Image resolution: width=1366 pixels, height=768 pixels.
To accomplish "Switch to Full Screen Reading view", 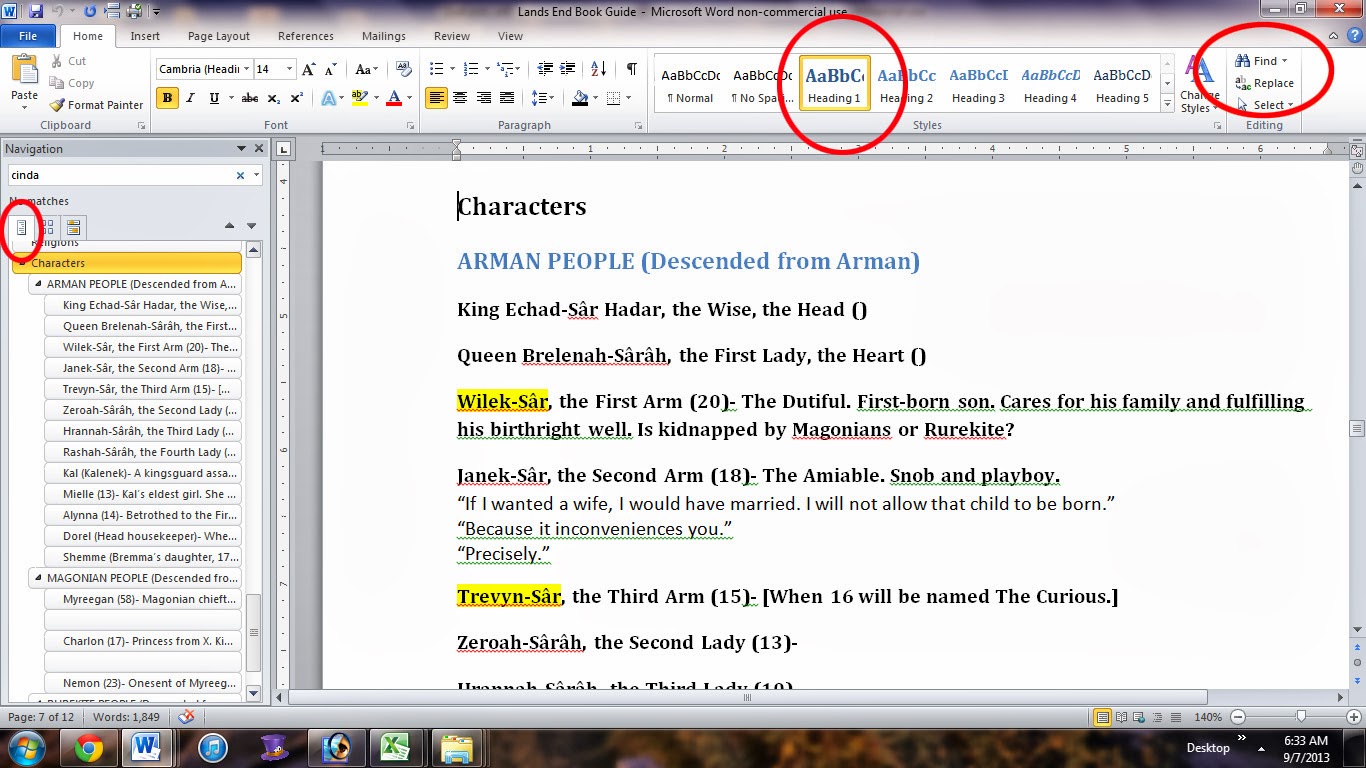I will point(1121,717).
